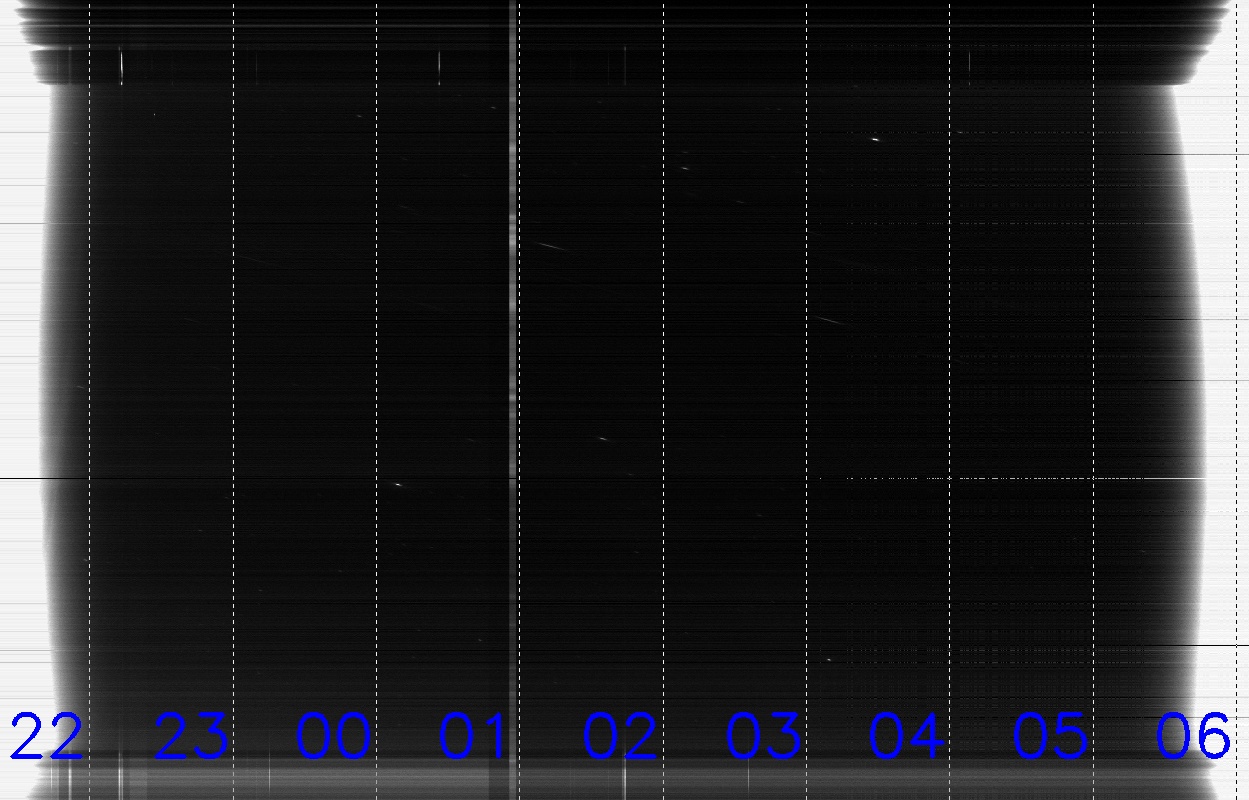Click the dashed gridline between 05 and 06
The image size is (1249, 800).
click(x=1093, y=400)
